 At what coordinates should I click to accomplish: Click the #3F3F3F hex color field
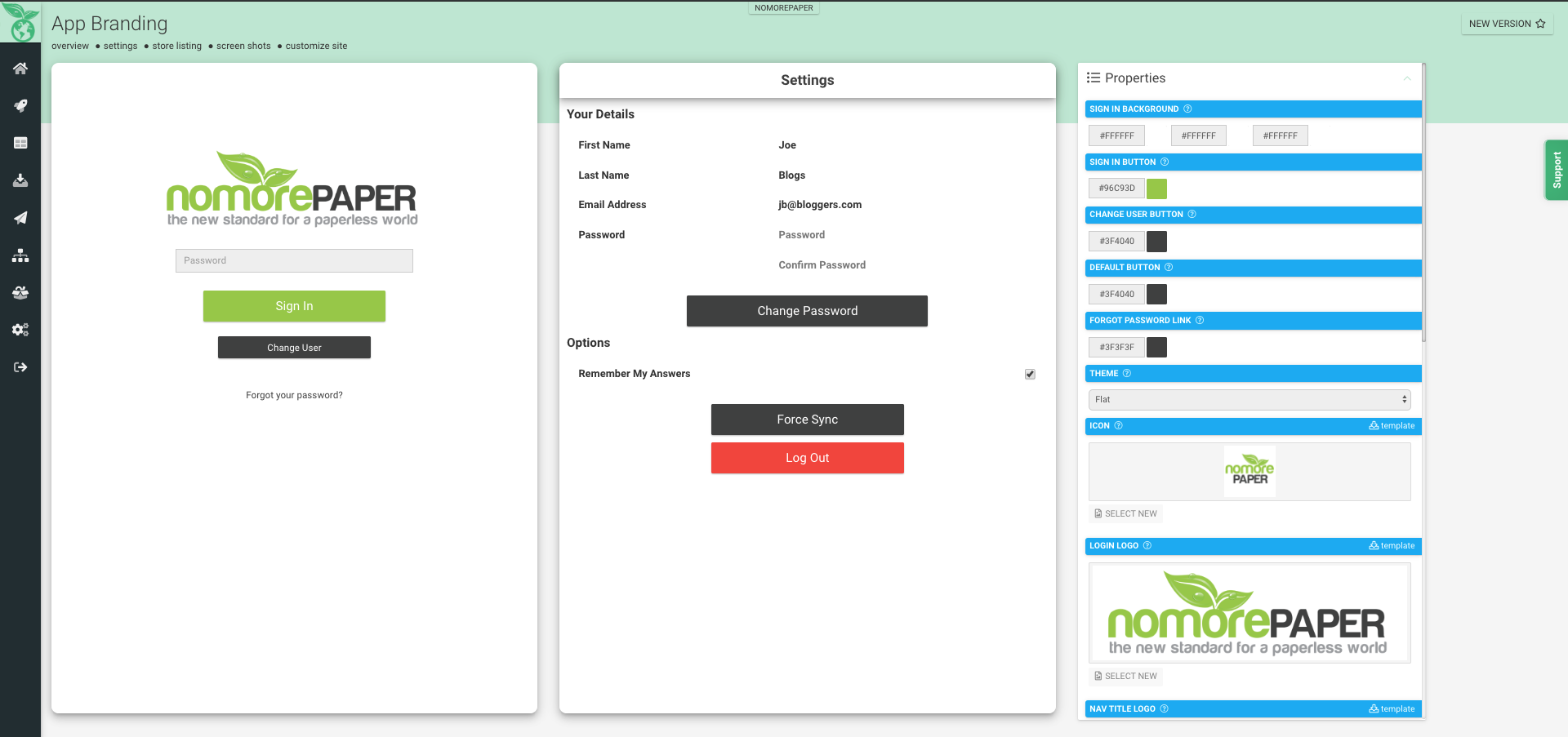pyautogui.click(x=1116, y=347)
